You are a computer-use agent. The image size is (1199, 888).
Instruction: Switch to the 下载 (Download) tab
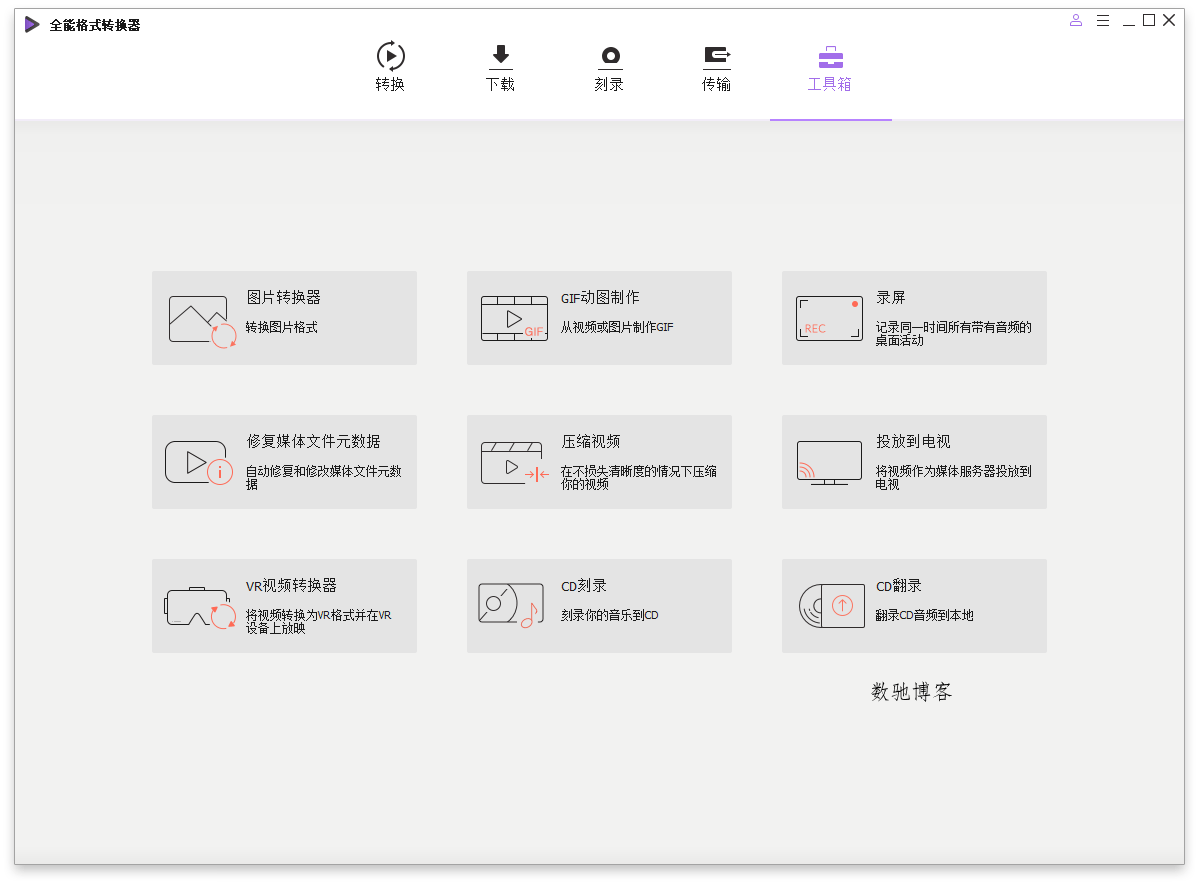click(x=500, y=67)
